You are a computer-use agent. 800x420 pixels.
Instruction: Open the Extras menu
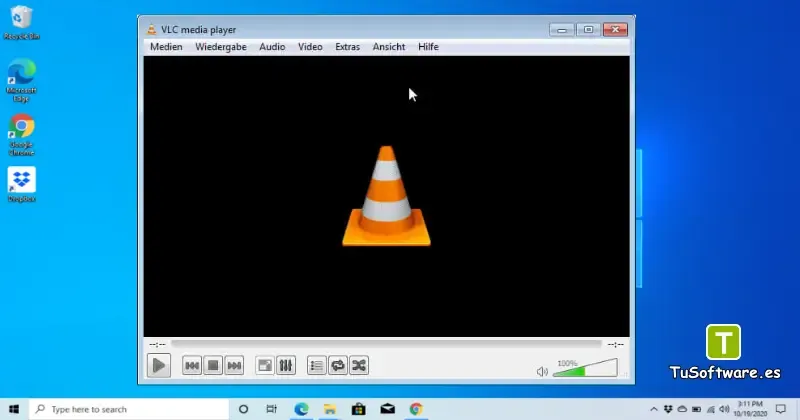point(347,47)
